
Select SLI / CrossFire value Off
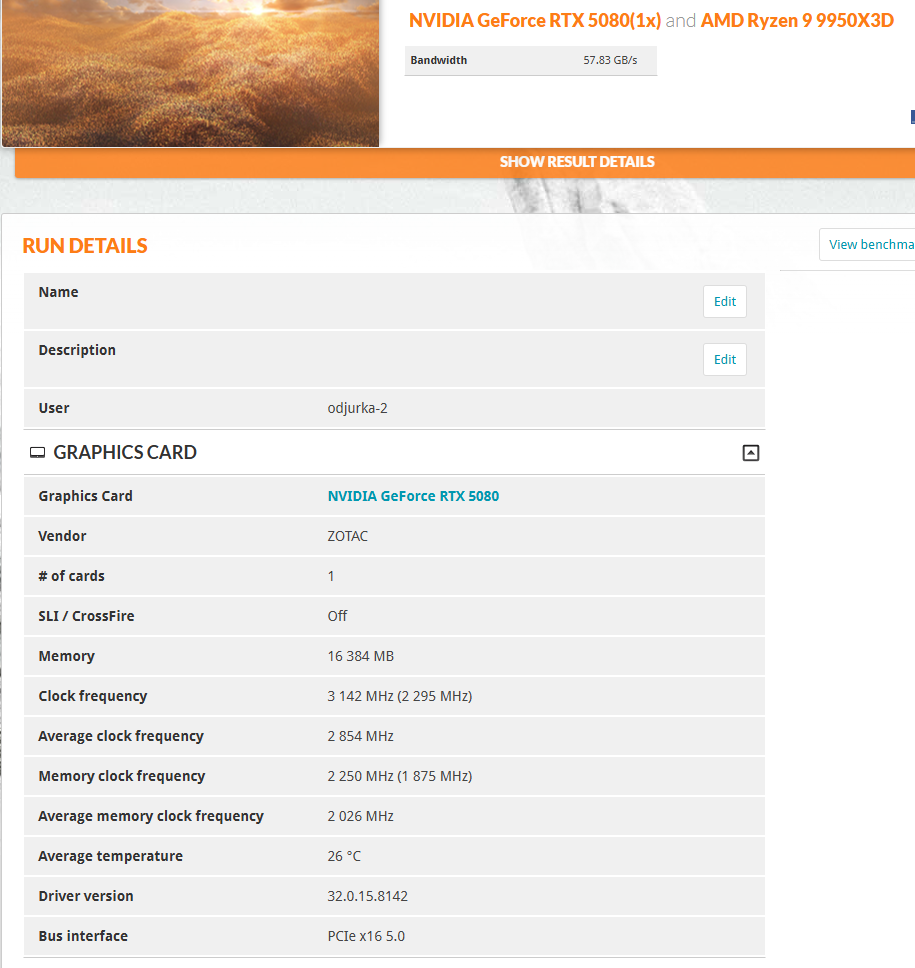pyautogui.click(x=337, y=615)
